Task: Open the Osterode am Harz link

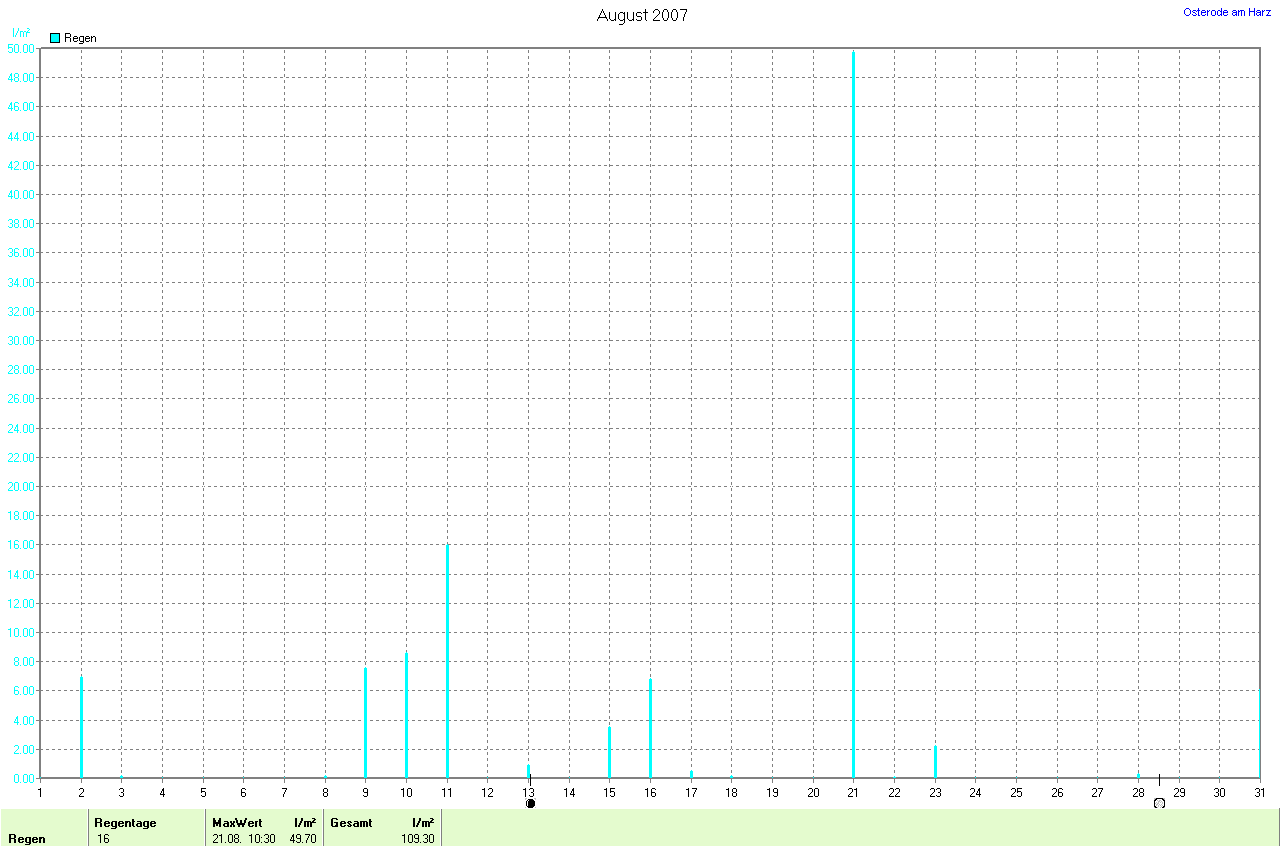Action: 1226,12
